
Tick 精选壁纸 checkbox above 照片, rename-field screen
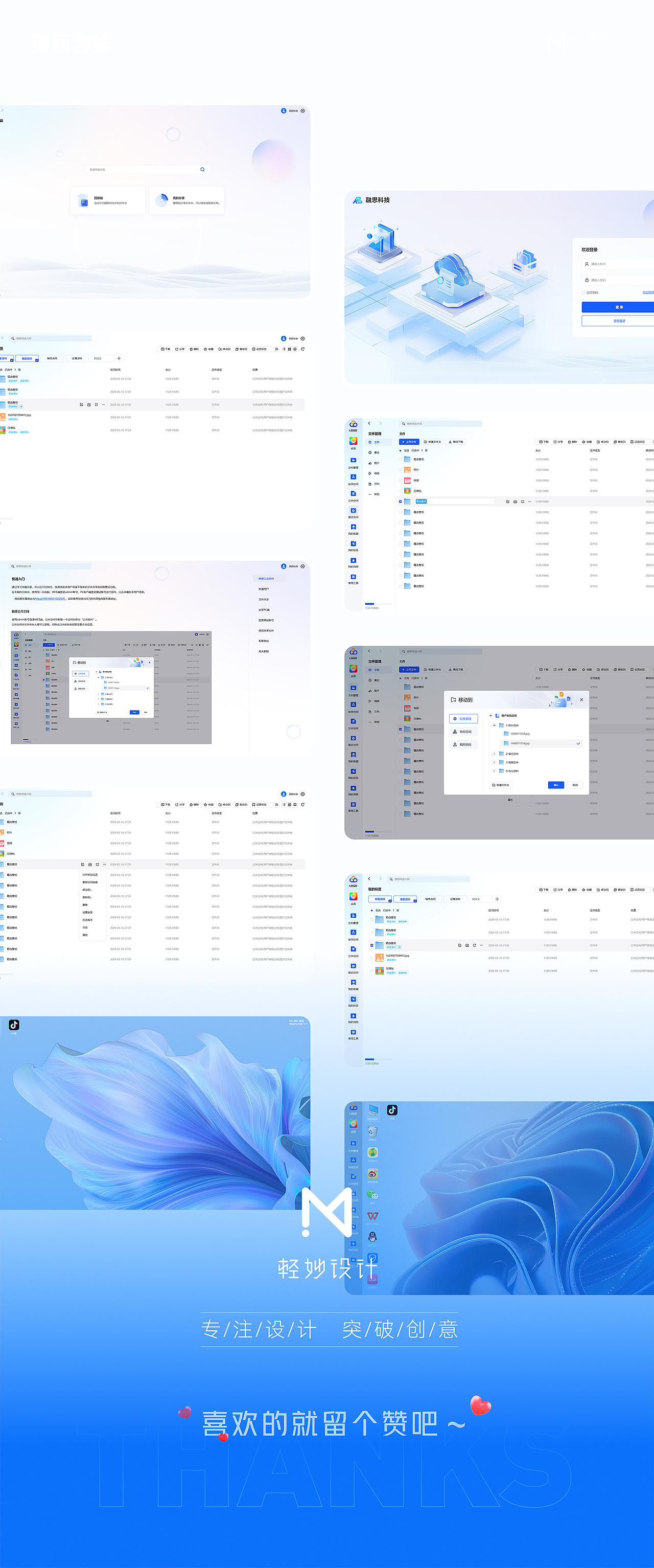pyautogui.click(x=400, y=460)
